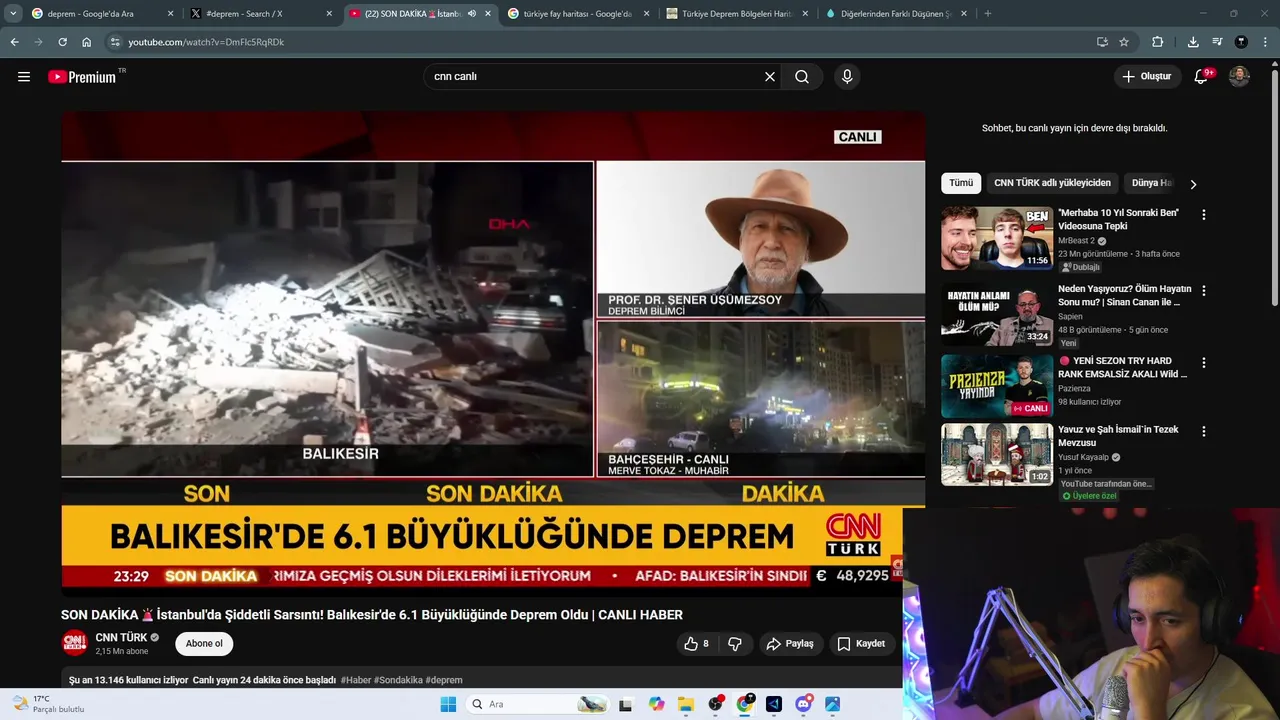Open the YouTube hamburger guide menu

tap(24, 77)
